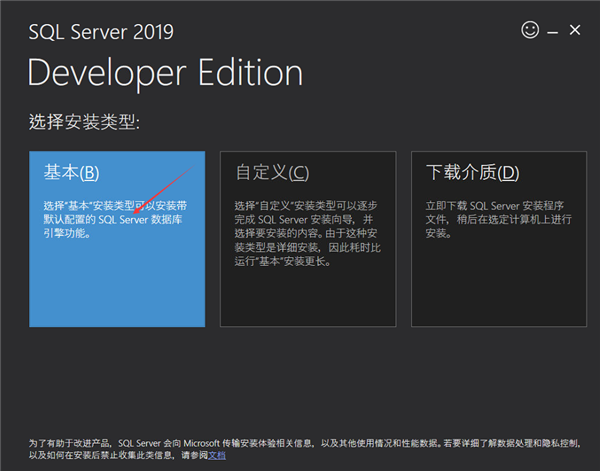
Task: Click the custom install description paragraph
Action: pyautogui.click(x=304, y=232)
